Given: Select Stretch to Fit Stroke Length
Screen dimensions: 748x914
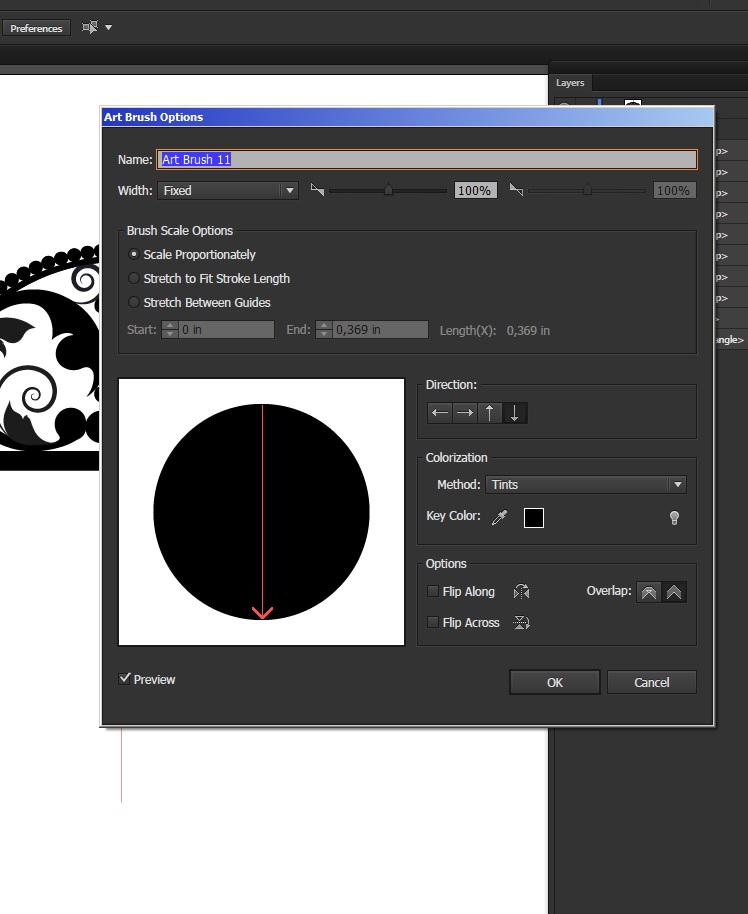Looking at the screenshot, I should click(x=134, y=278).
